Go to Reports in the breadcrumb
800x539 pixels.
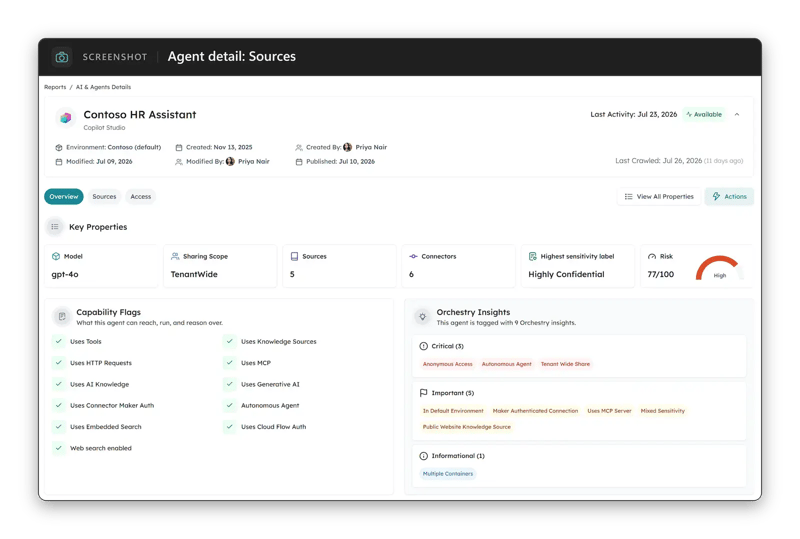(55, 87)
